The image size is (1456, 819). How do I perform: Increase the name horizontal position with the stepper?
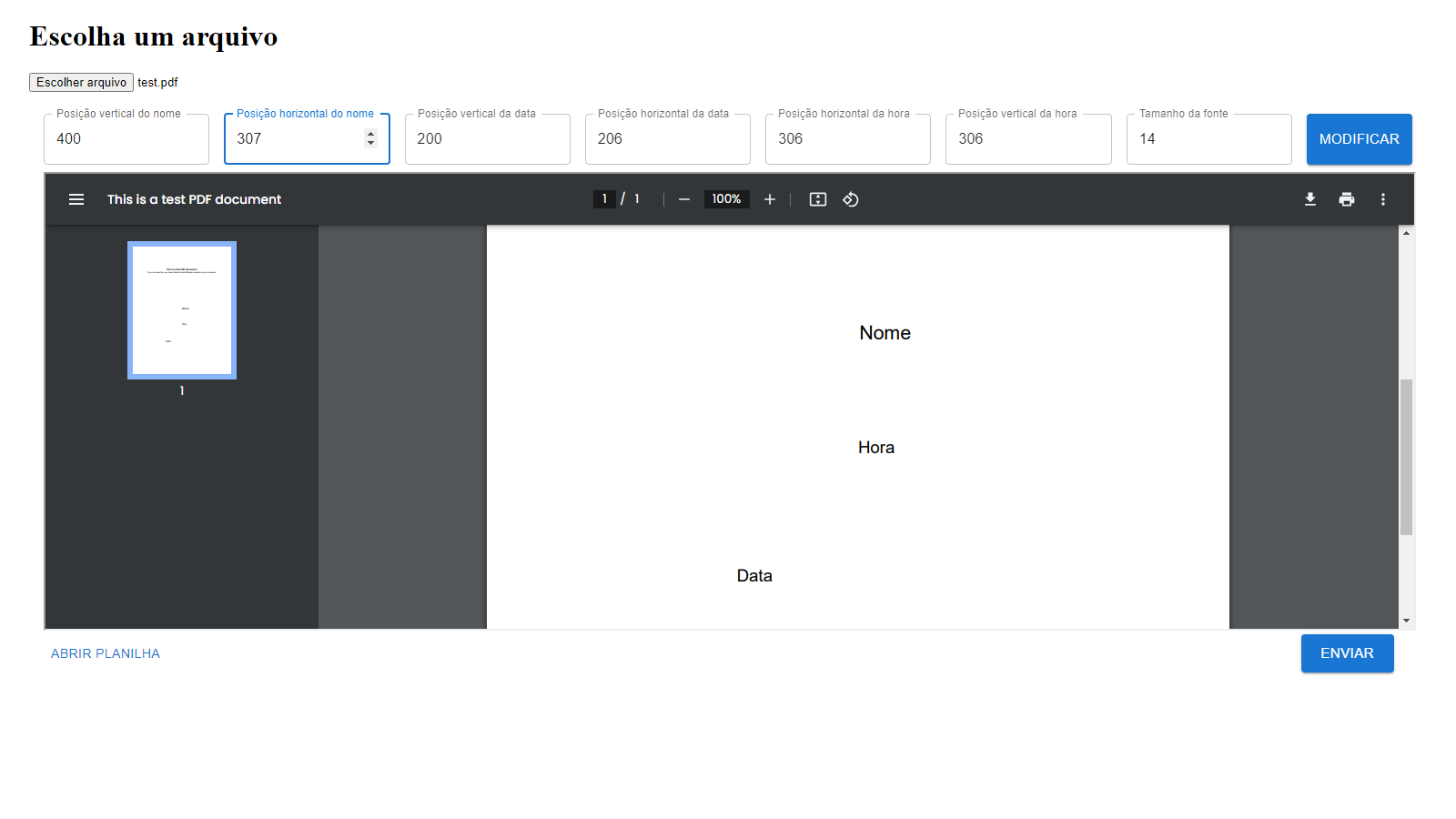370,134
